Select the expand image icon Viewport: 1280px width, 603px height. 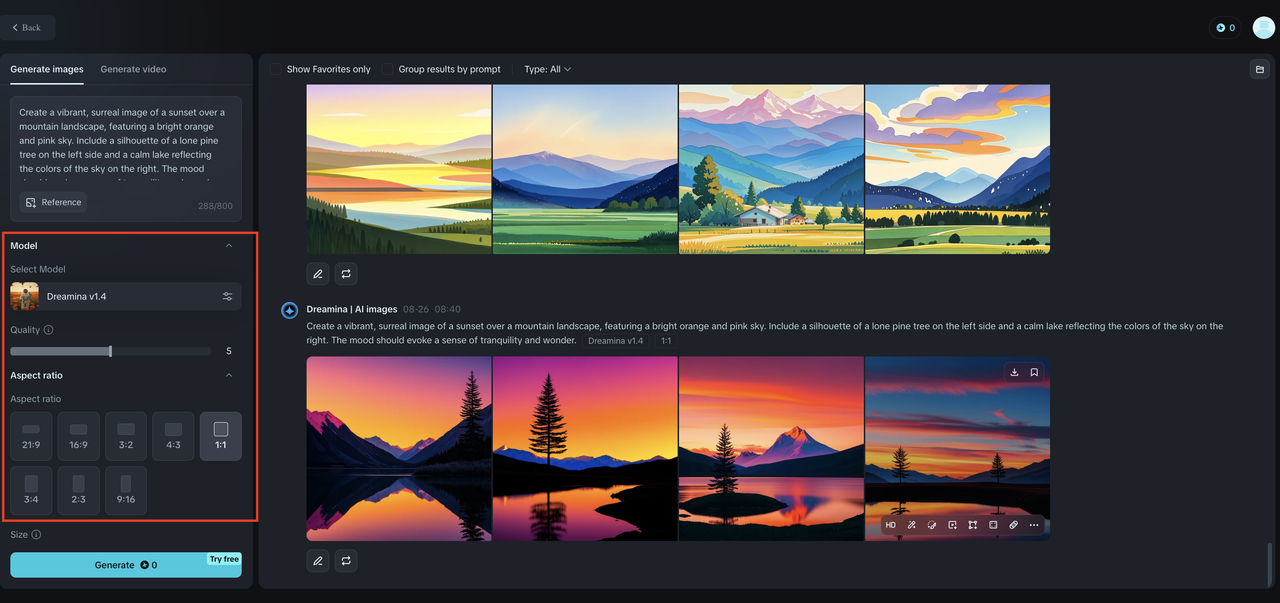tap(972, 525)
